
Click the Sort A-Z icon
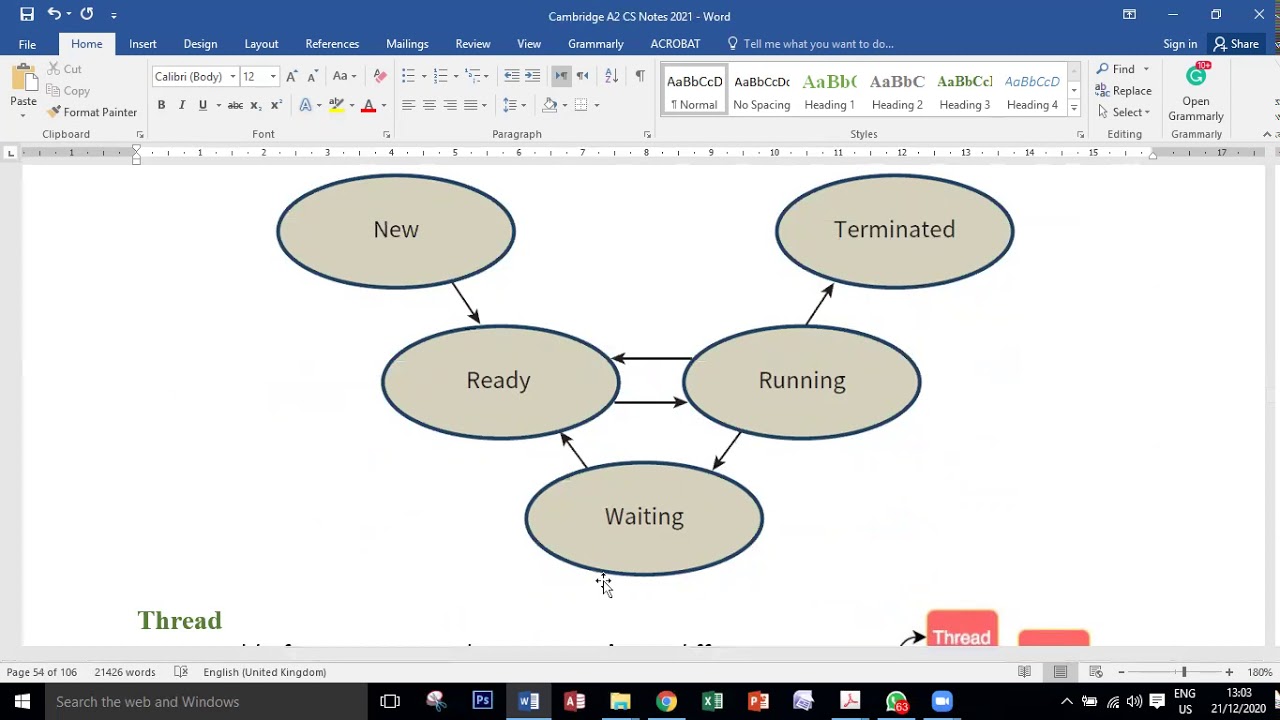click(x=612, y=76)
